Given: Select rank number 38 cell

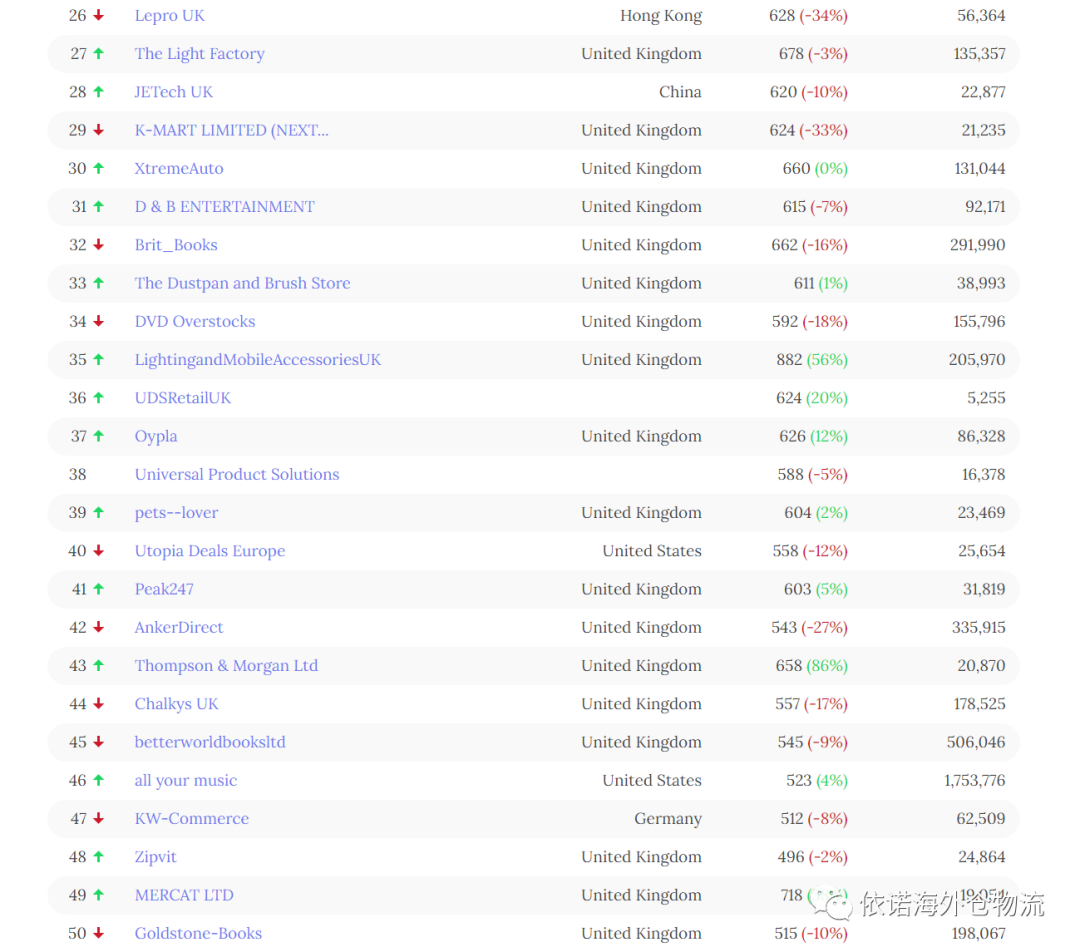Looking at the screenshot, I should [x=77, y=475].
